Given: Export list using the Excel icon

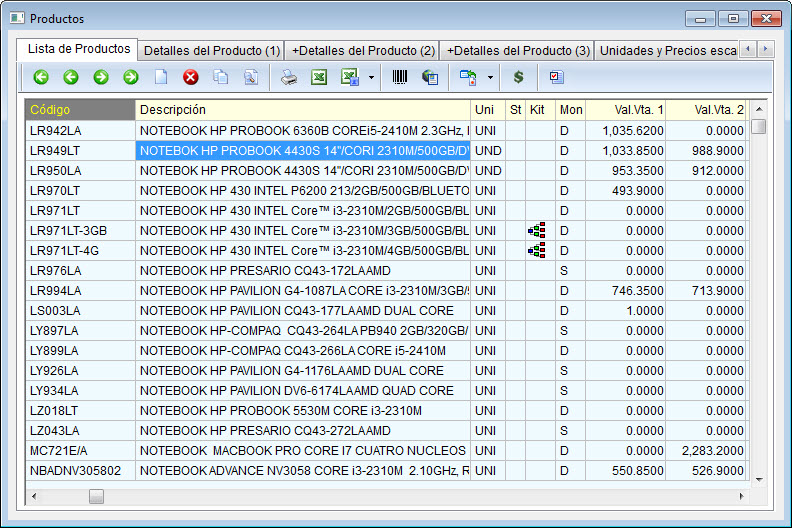Looking at the screenshot, I should tap(318, 77).
